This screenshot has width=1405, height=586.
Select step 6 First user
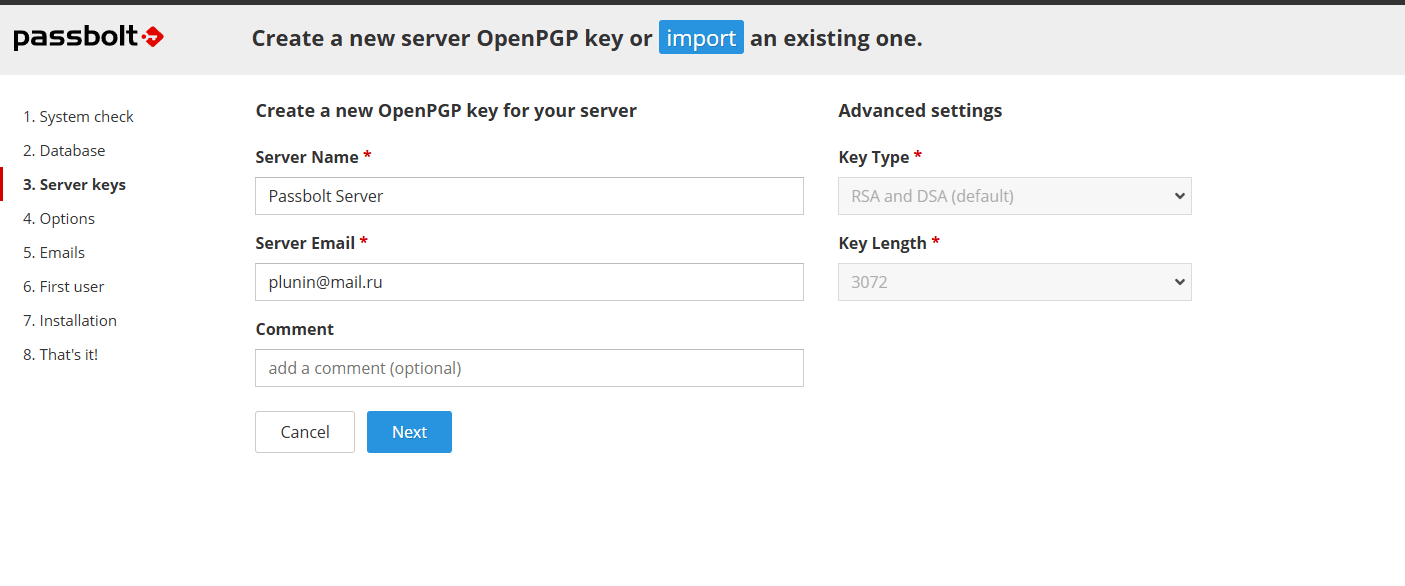click(x=64, y=287)
